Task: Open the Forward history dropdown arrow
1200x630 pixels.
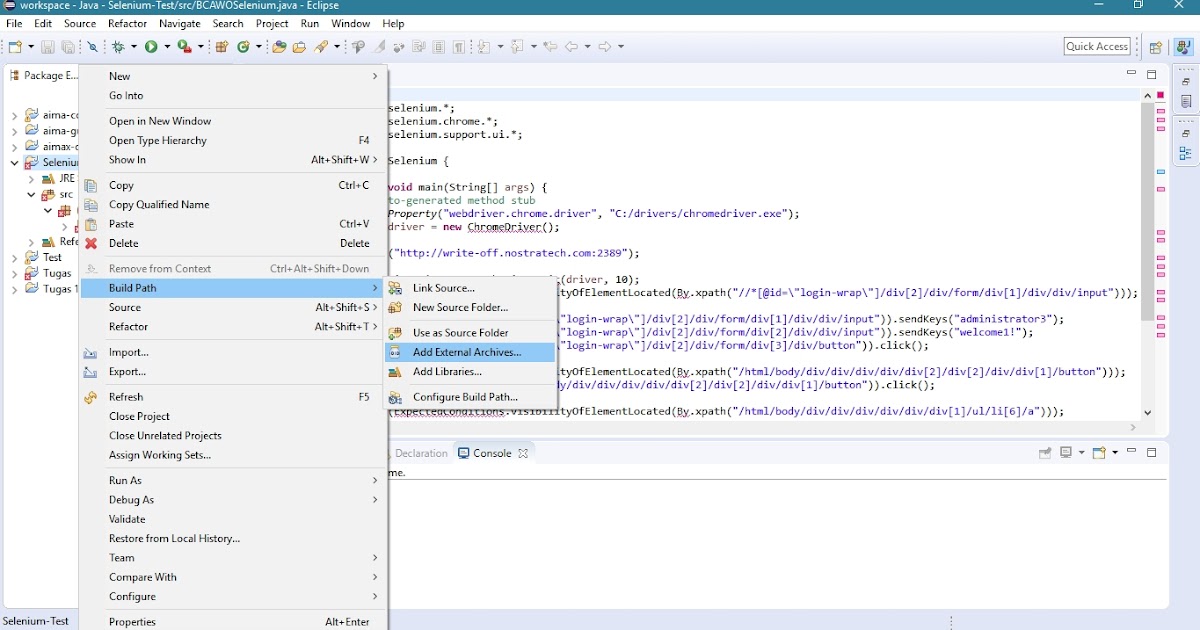Action: coord(620,47)
